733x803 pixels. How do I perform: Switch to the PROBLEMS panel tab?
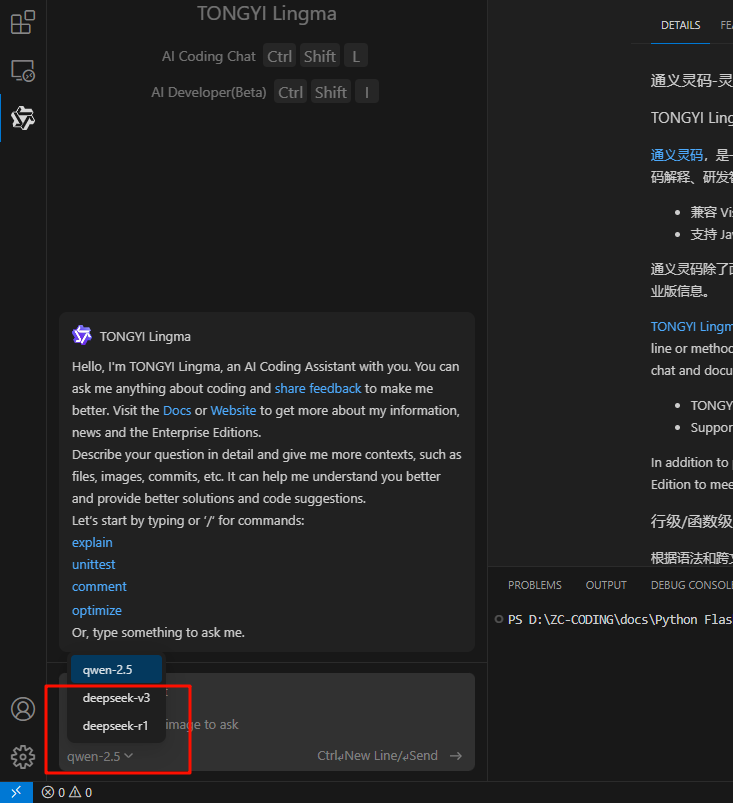click(x=535, y=585)
